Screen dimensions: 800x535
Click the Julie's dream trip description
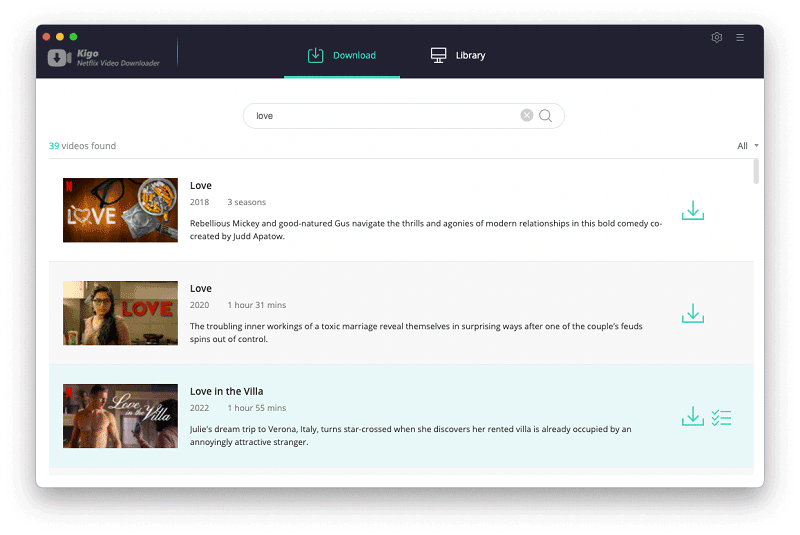[411, 436]
